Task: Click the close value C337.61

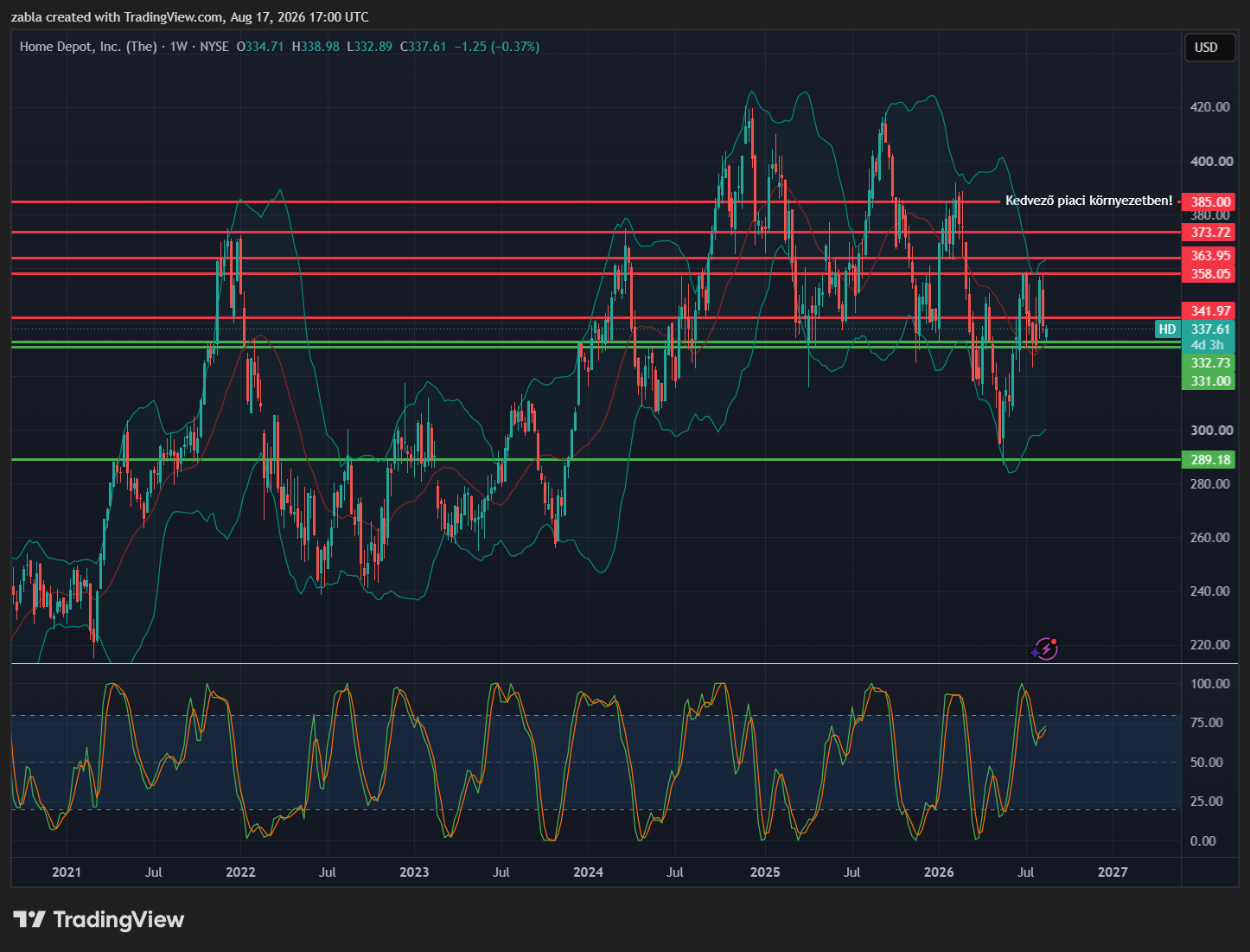Action: coord(423,47)
